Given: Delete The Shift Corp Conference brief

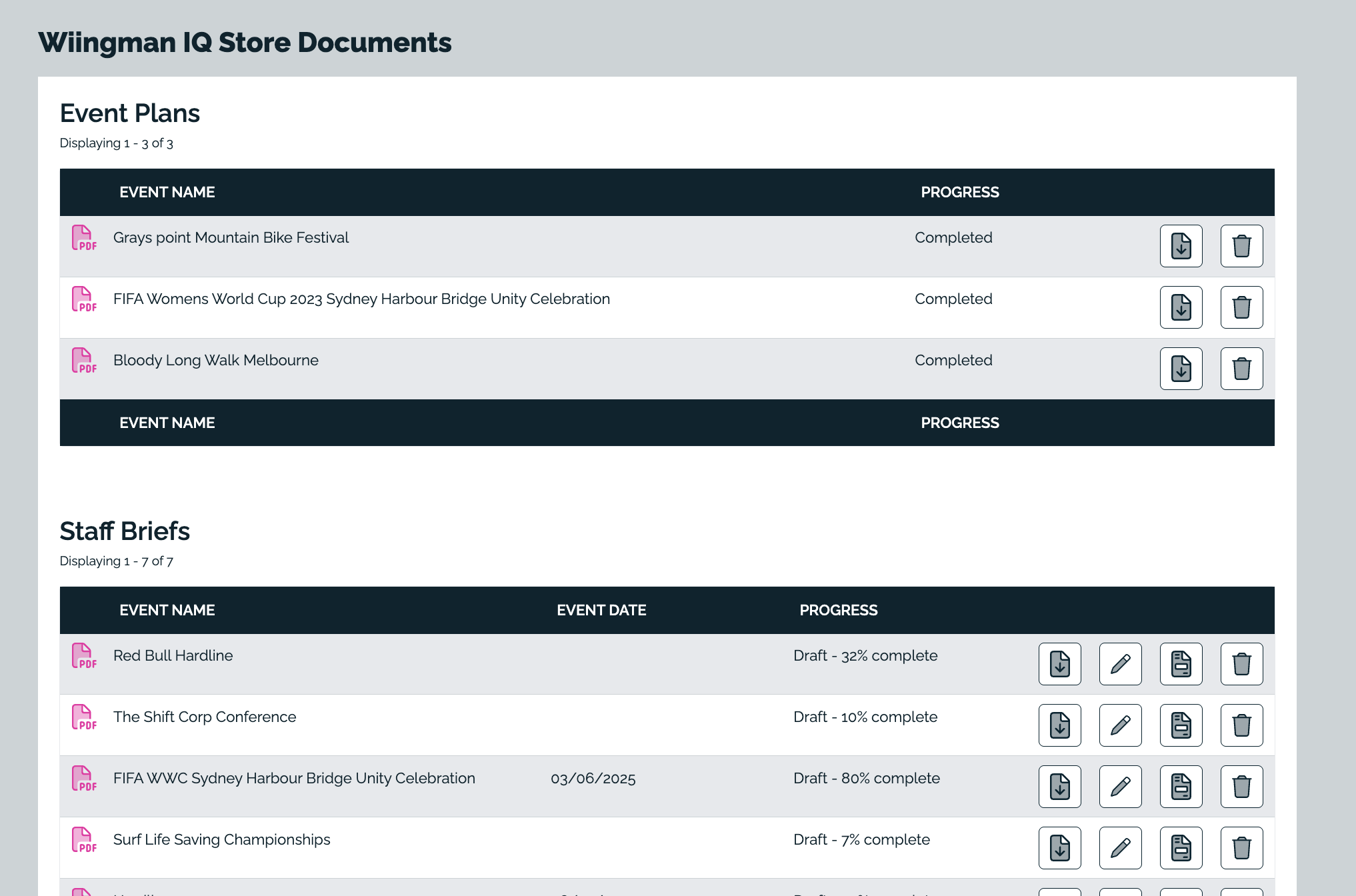Looking at the screenshot, I should tap(1241, 725).
